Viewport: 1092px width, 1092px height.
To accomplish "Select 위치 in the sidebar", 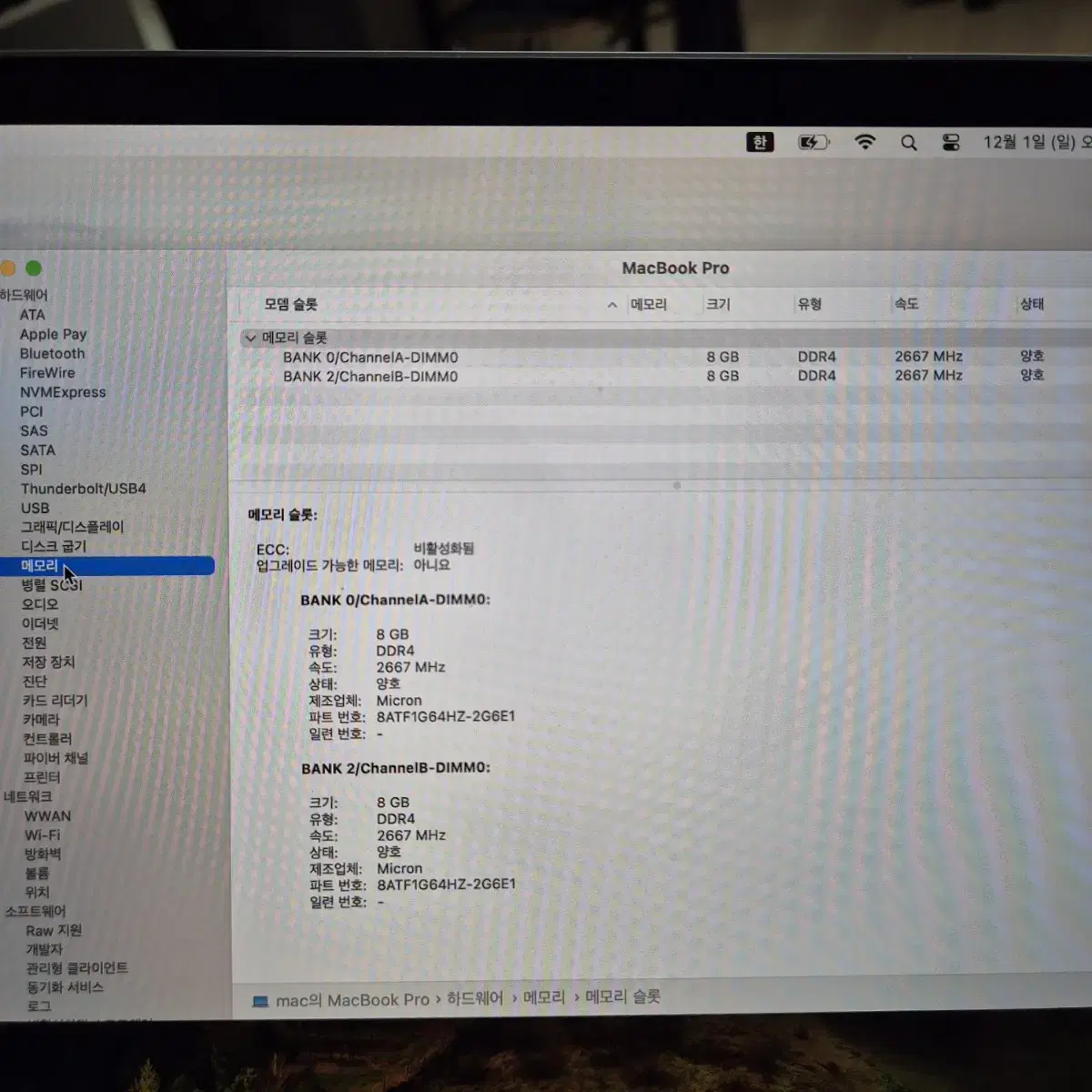I will coord(37,893).
